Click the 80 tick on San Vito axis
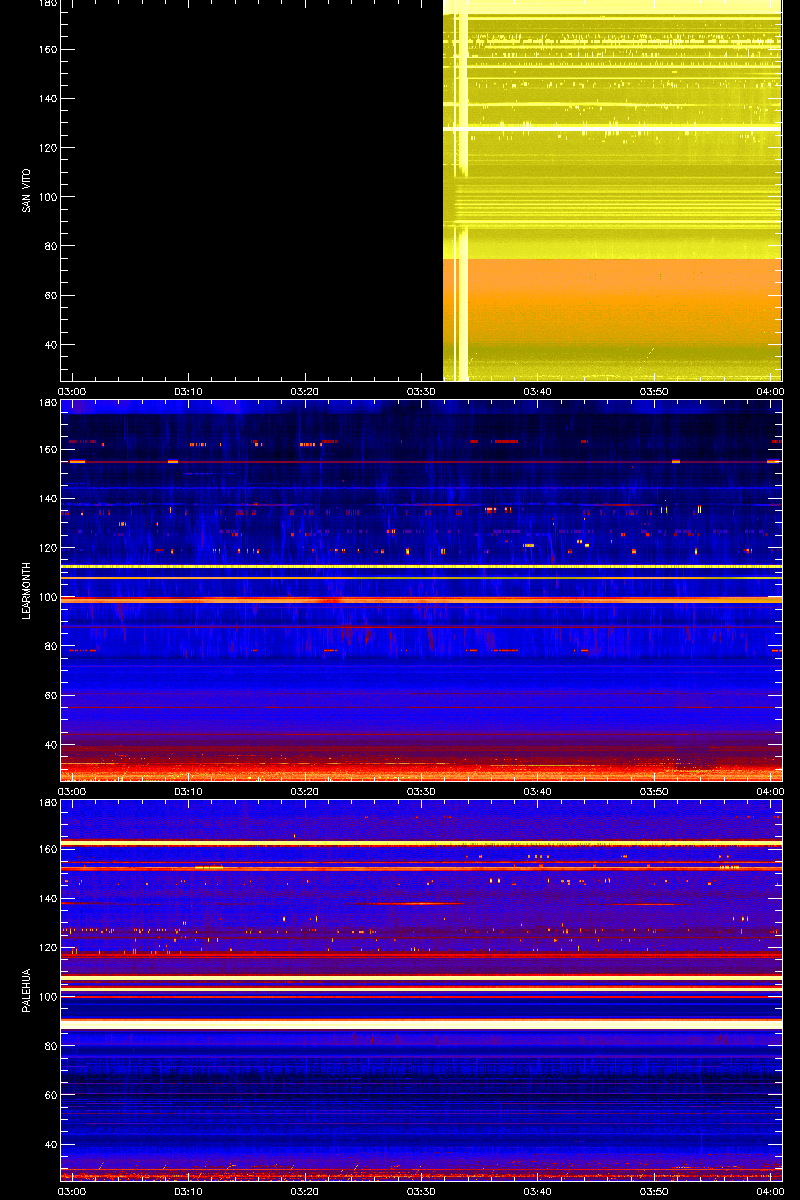Image resolution: width=800 pixels, height=1200 pixels. [50, 246]
